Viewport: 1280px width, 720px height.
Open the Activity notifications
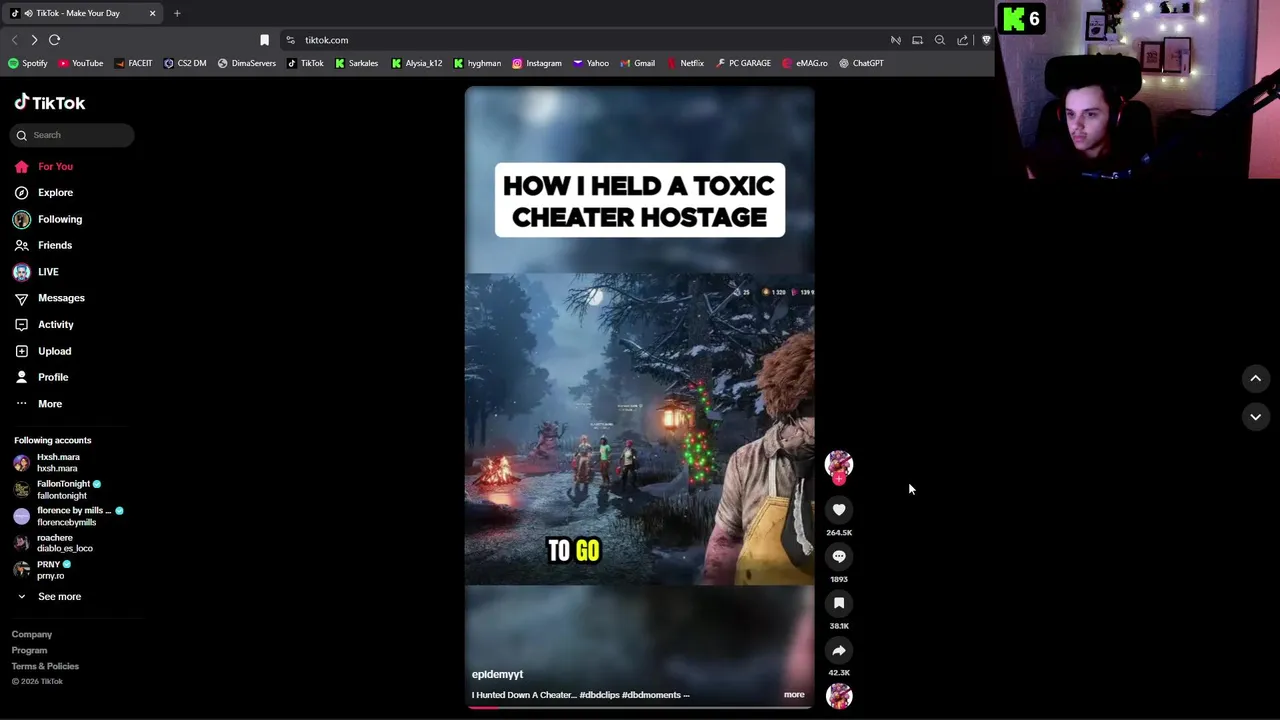(x=44, y=324)
